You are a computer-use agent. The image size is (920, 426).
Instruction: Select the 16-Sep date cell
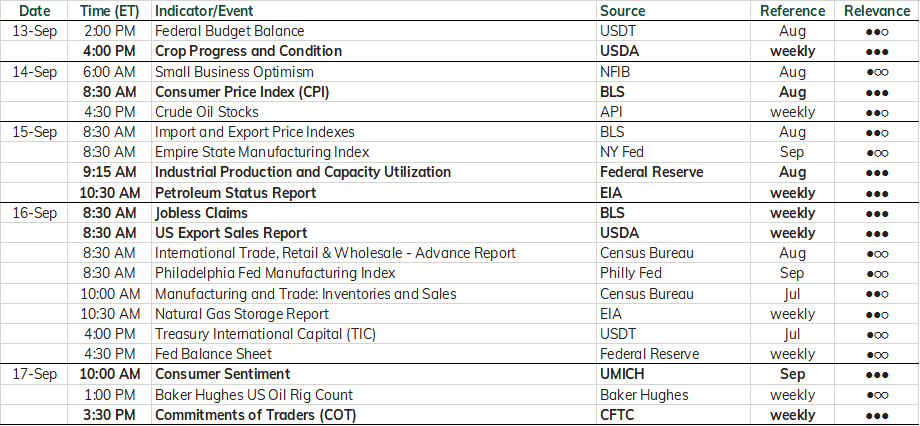coord(35,213)
